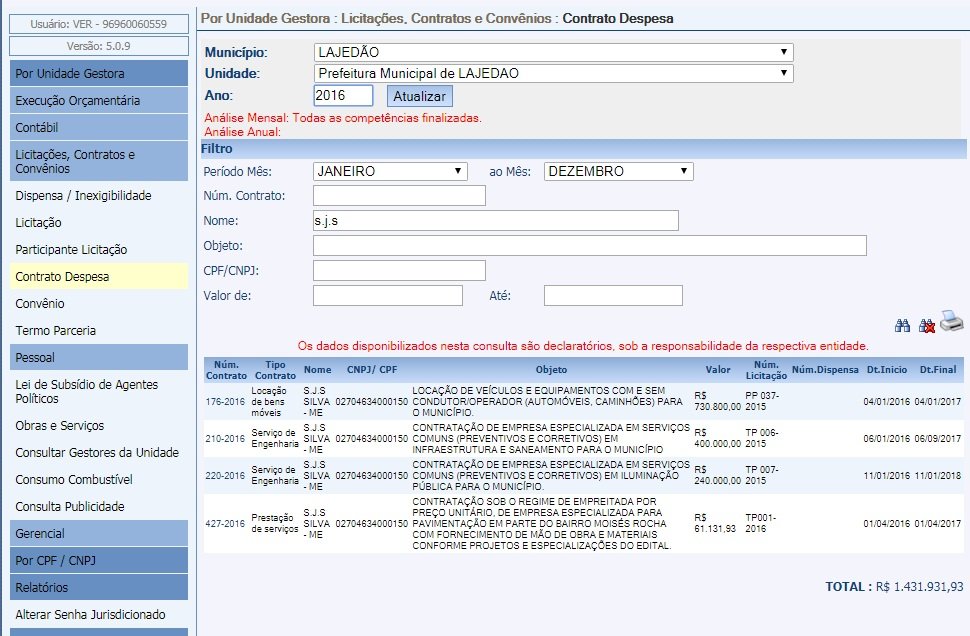Sort by the Valor column header
970x636 pixels.
click(x=717, y=369)
